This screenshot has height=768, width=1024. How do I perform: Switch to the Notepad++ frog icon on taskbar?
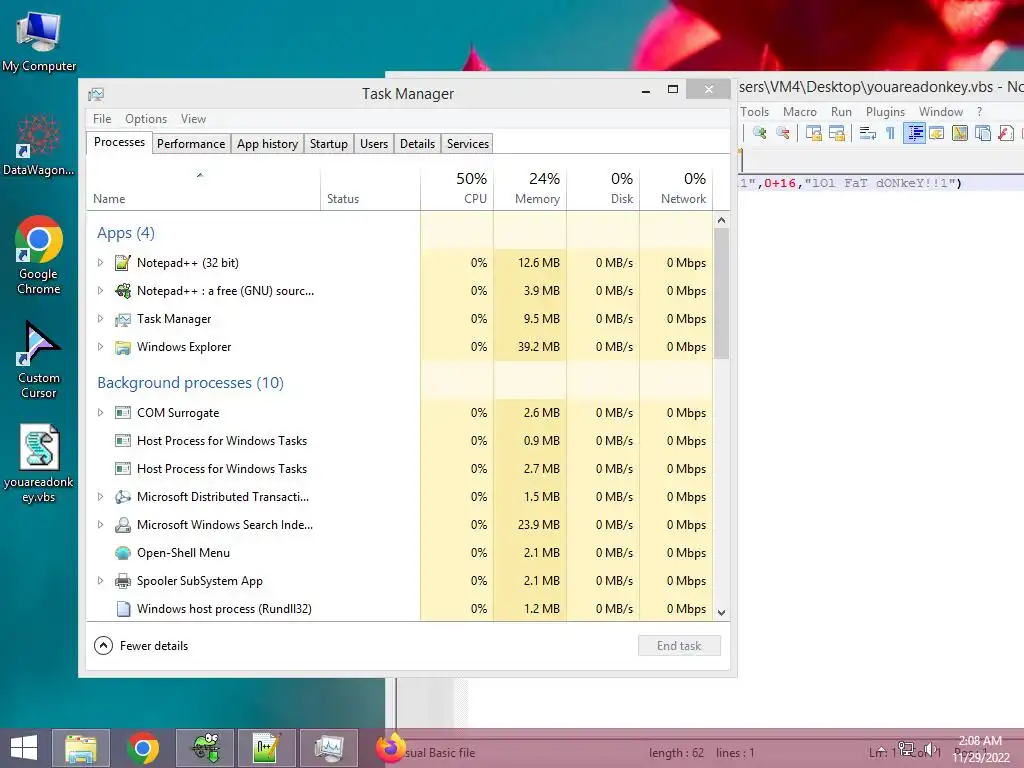click(204, 748)
